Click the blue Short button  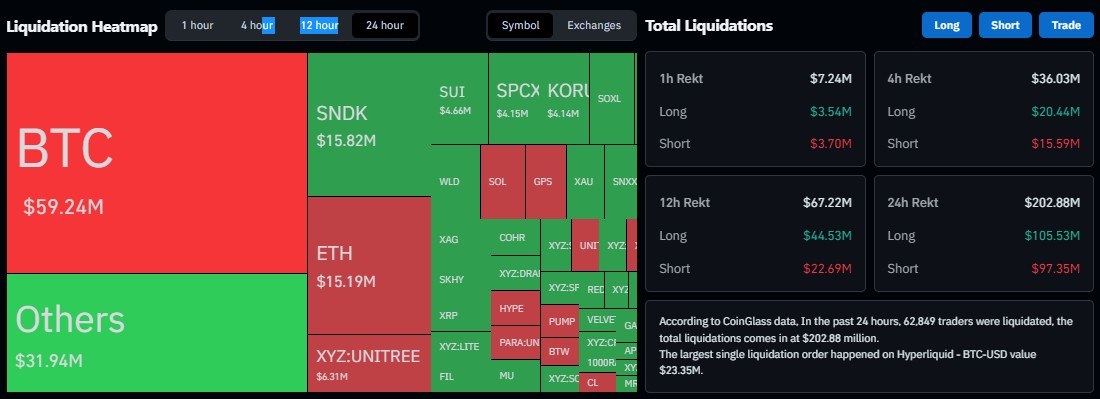point(1005,25)
